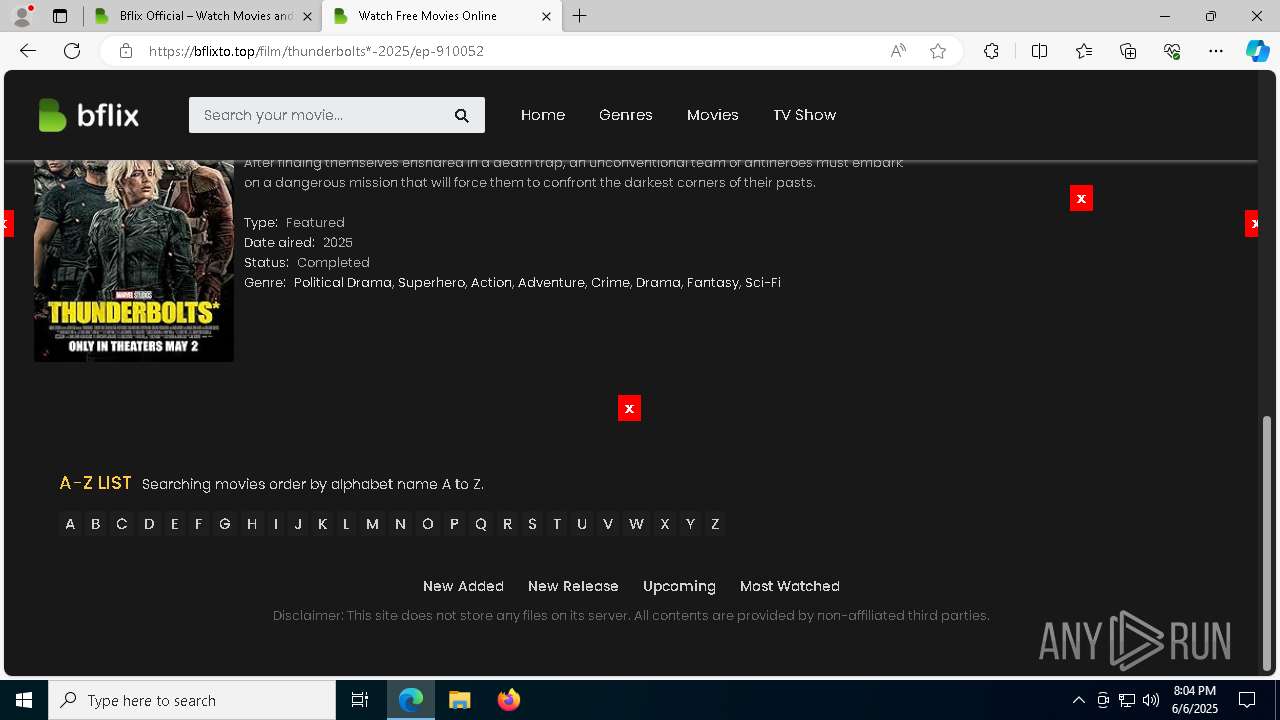
Task: Open File Explorer from taskbar
Action: pyautogui.click(x=459, y=700)
